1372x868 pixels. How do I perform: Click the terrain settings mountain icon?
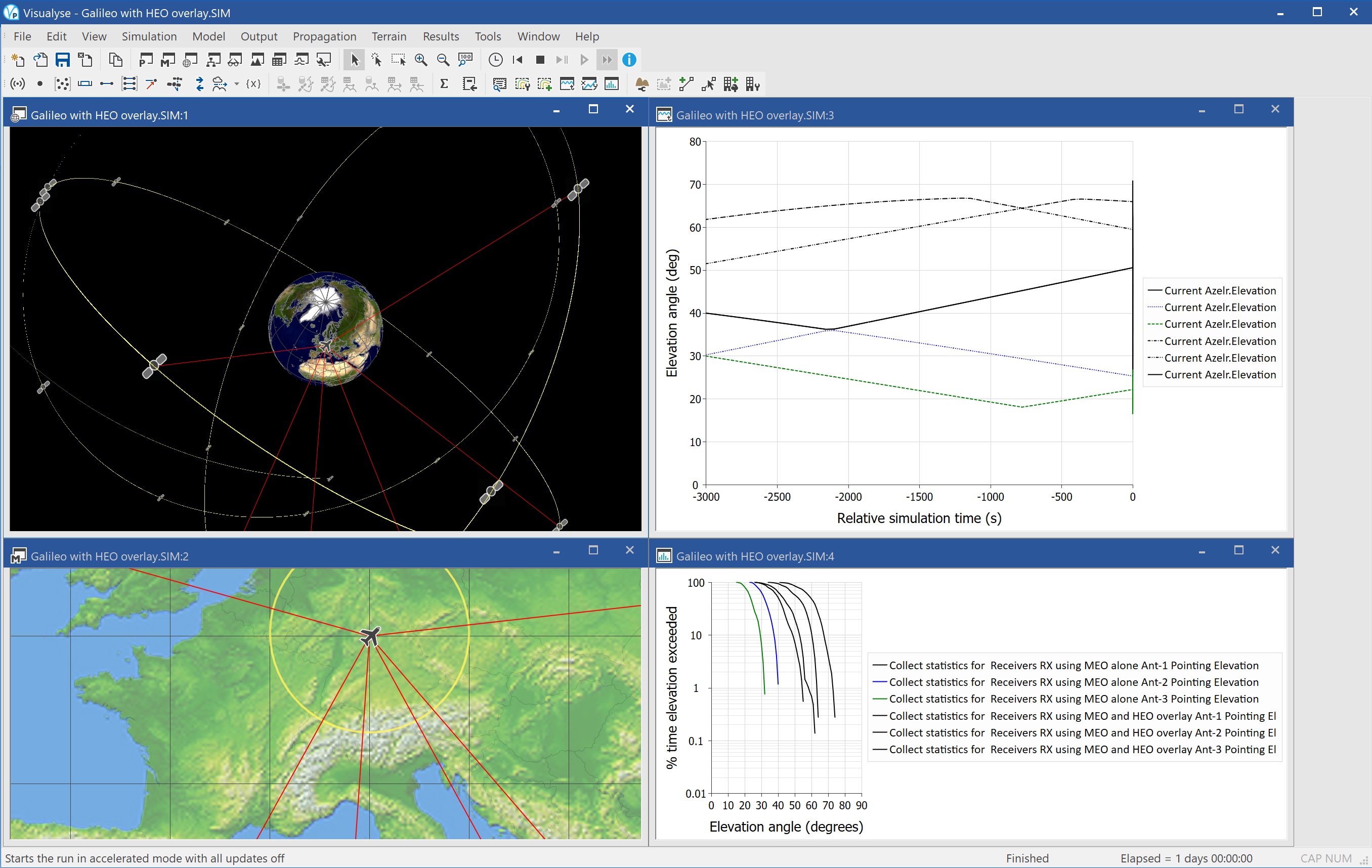tap(641, 84)
